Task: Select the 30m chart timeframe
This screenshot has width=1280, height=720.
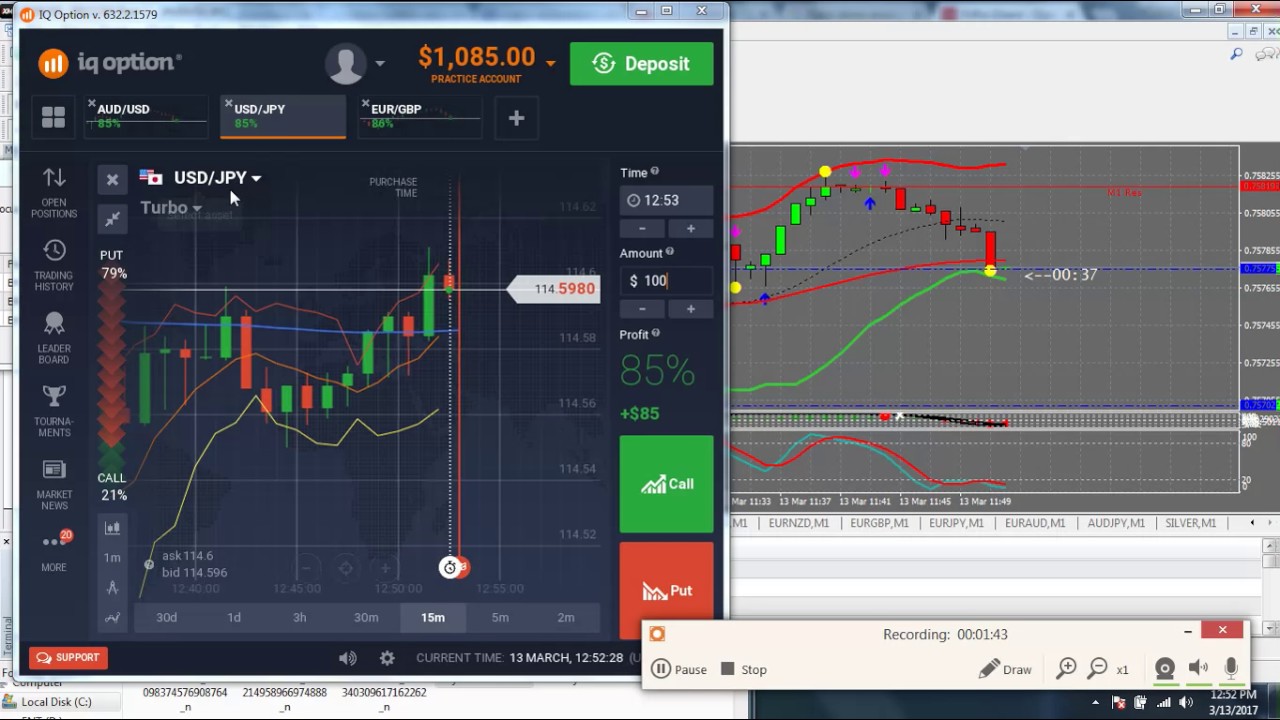Action: coord(366,617)
